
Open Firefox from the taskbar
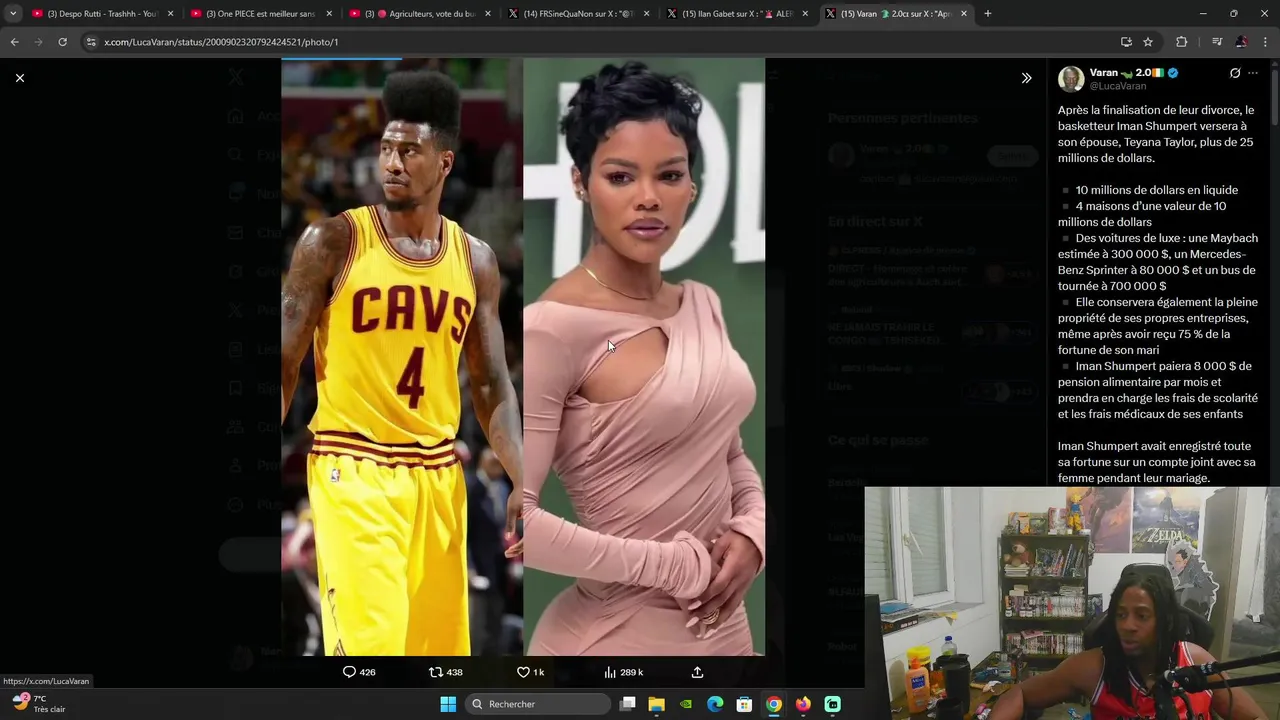click(x=803, y=704)
